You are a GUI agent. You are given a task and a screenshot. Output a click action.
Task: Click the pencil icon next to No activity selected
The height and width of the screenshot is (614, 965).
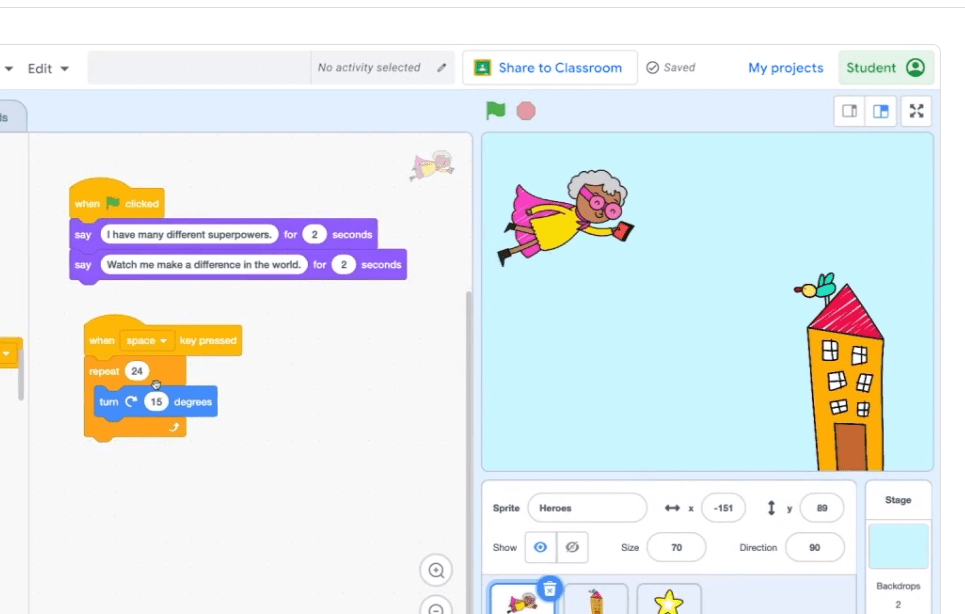coord(440,67)
